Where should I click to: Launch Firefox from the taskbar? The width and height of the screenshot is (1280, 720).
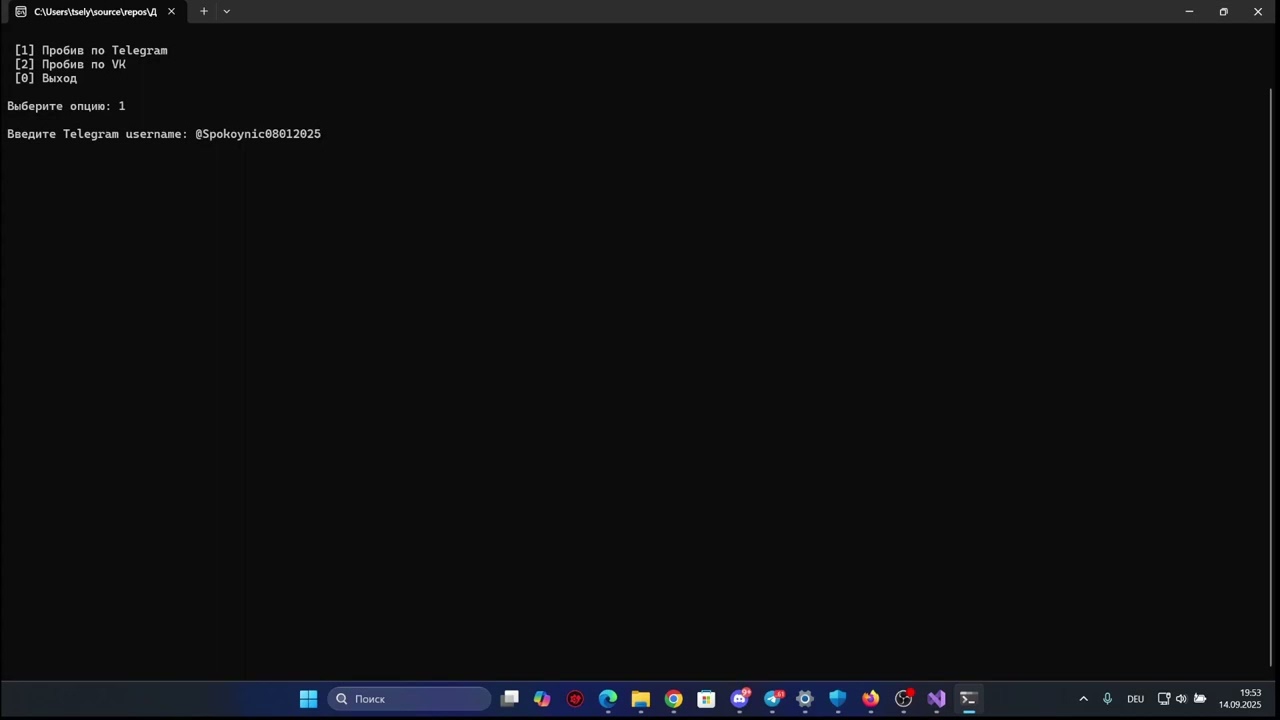[x=871, y=699]
